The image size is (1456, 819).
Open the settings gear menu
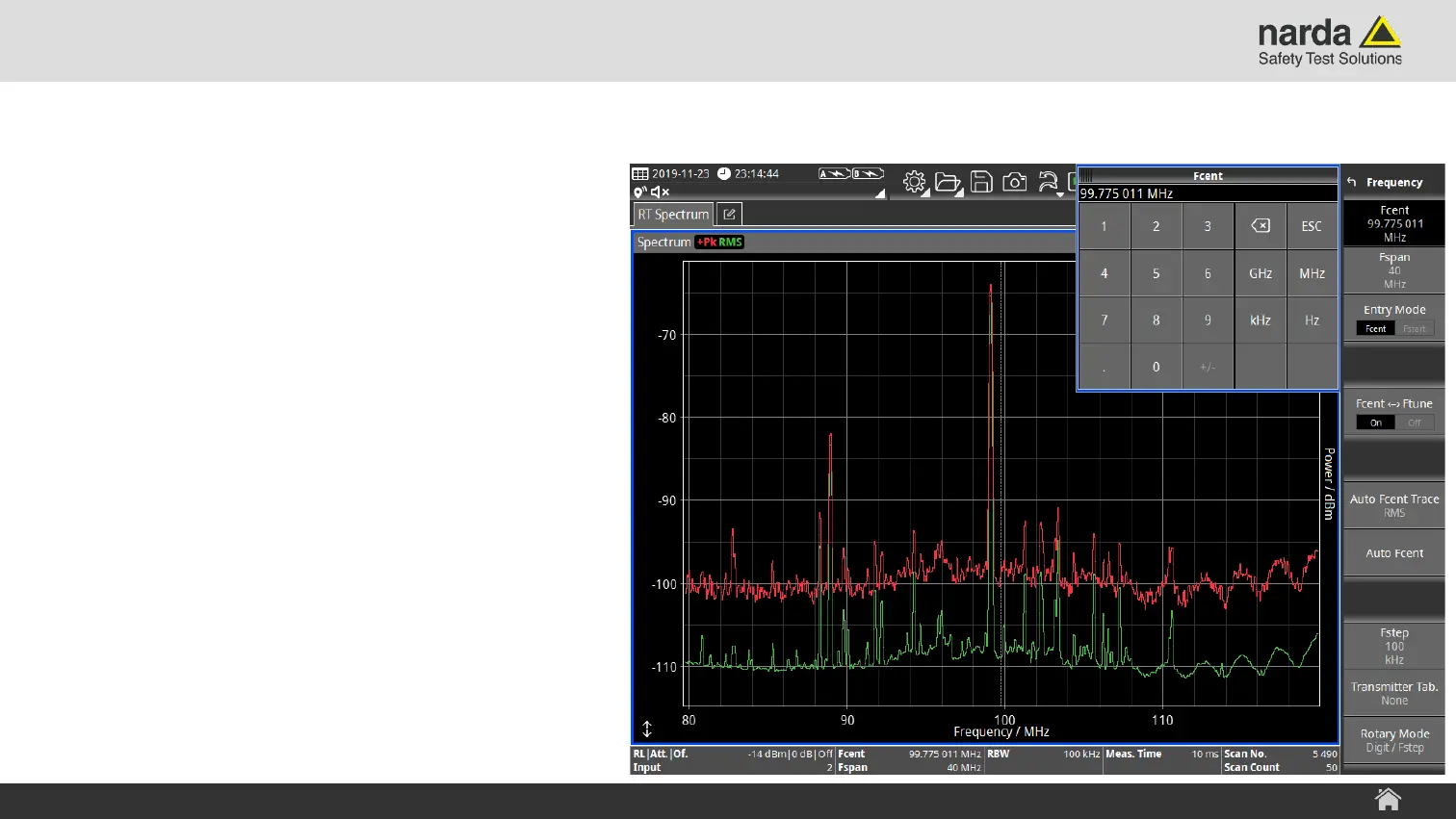914,182
